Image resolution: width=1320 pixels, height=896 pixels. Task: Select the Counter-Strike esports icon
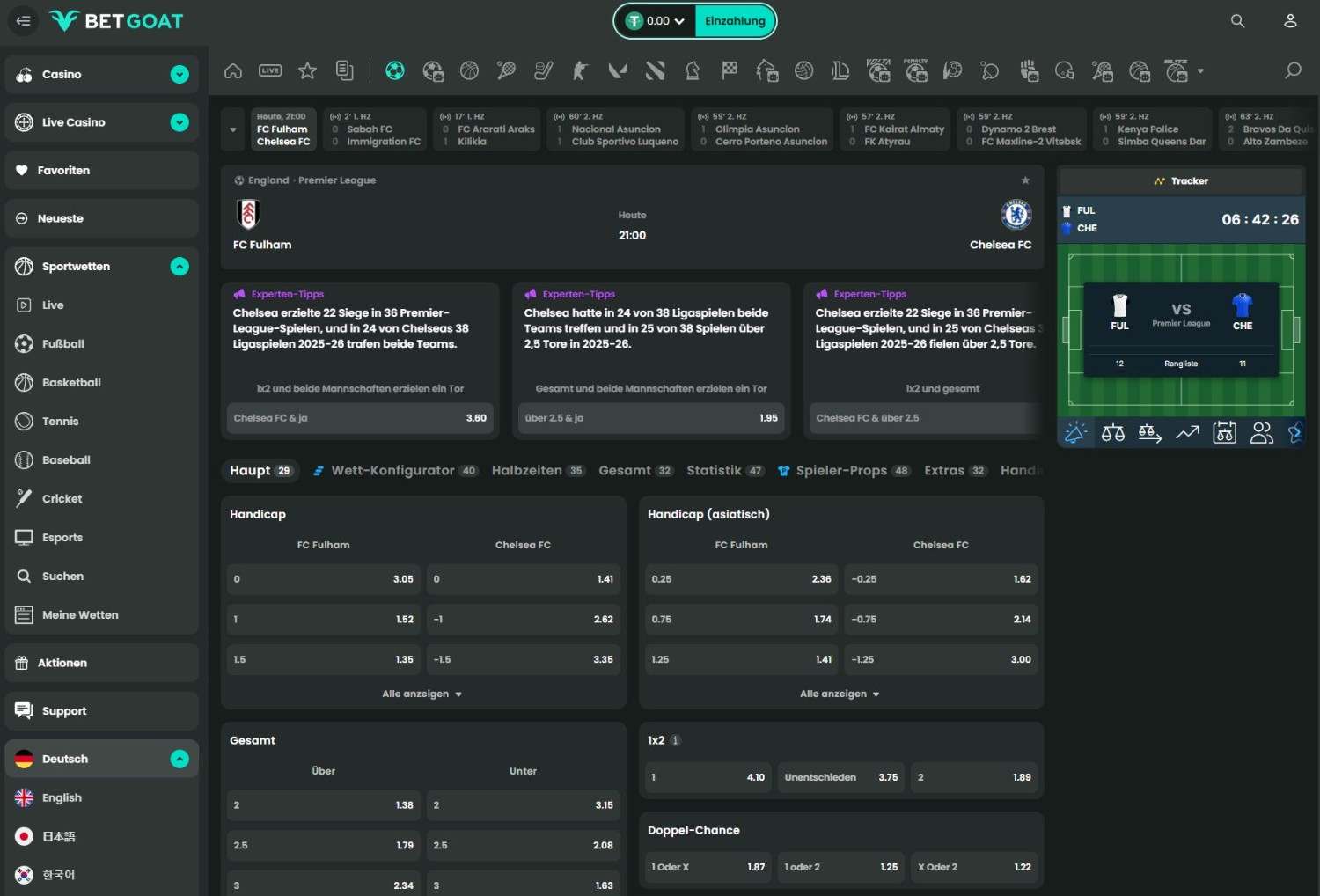pos(580,70)
